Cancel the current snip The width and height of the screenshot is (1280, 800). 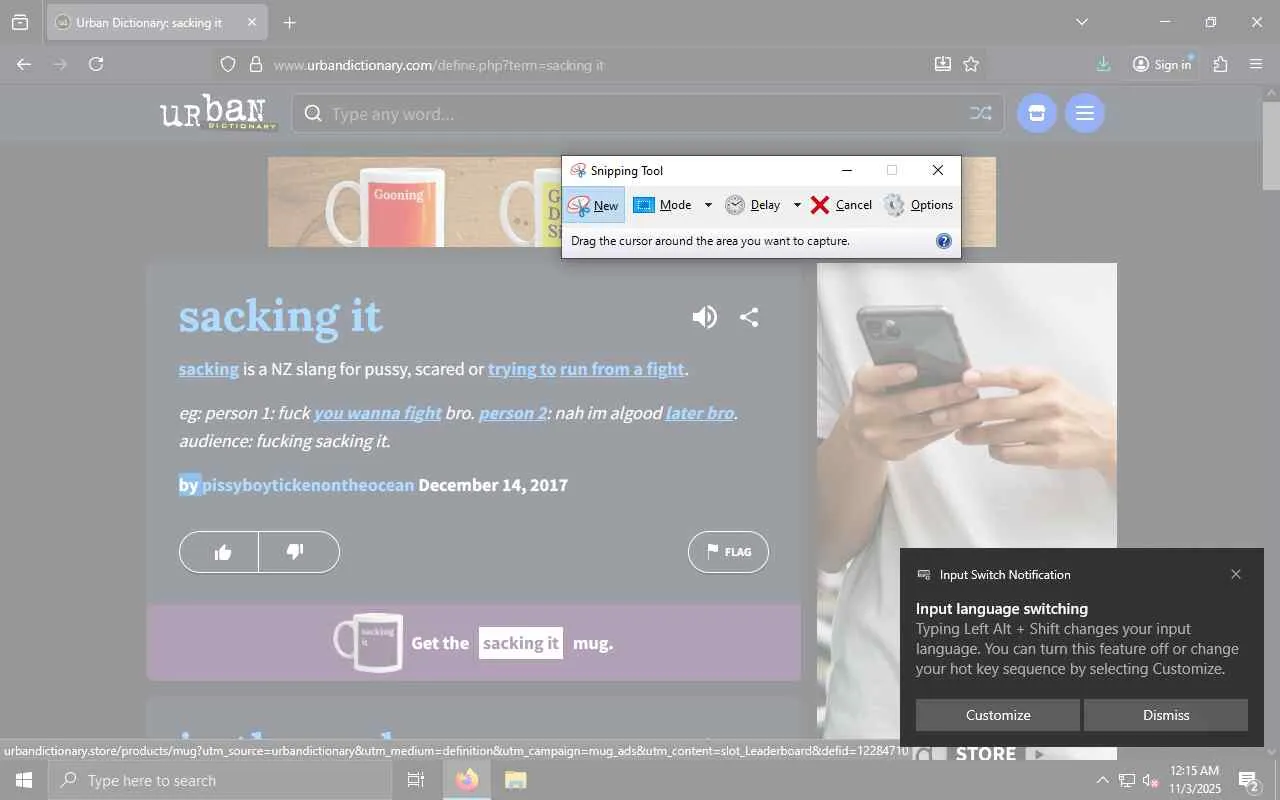click(x=841, y=205)
